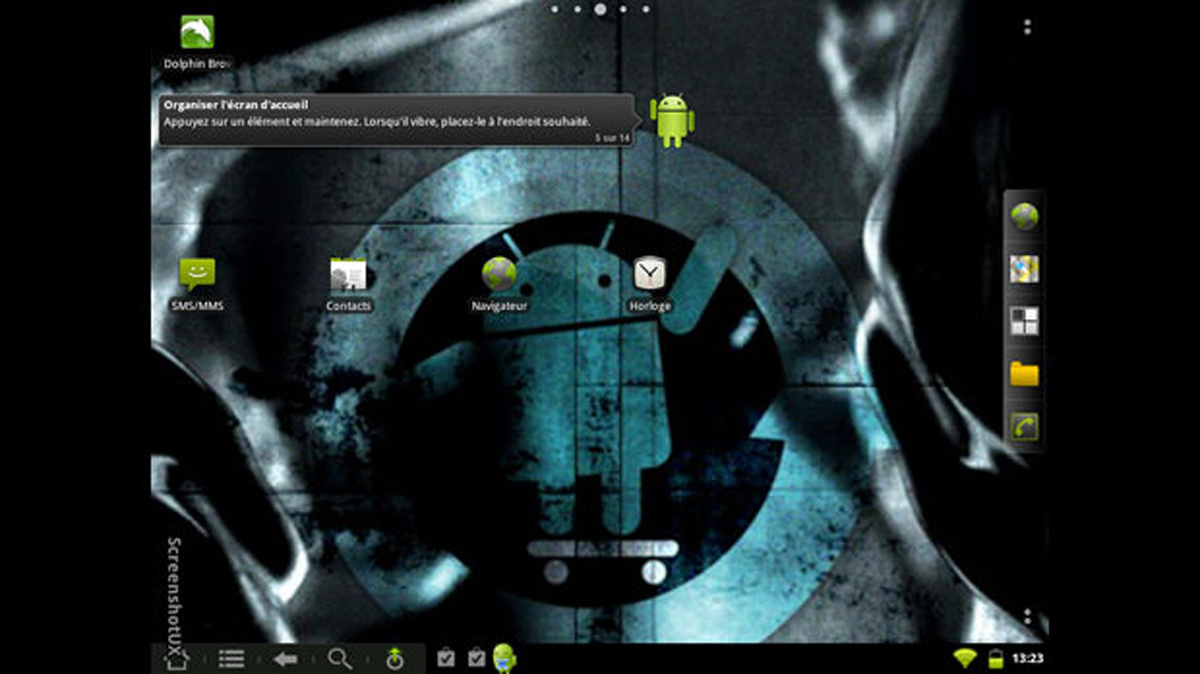
Task: Open the yellow folder file manager
Action: 1024,374
